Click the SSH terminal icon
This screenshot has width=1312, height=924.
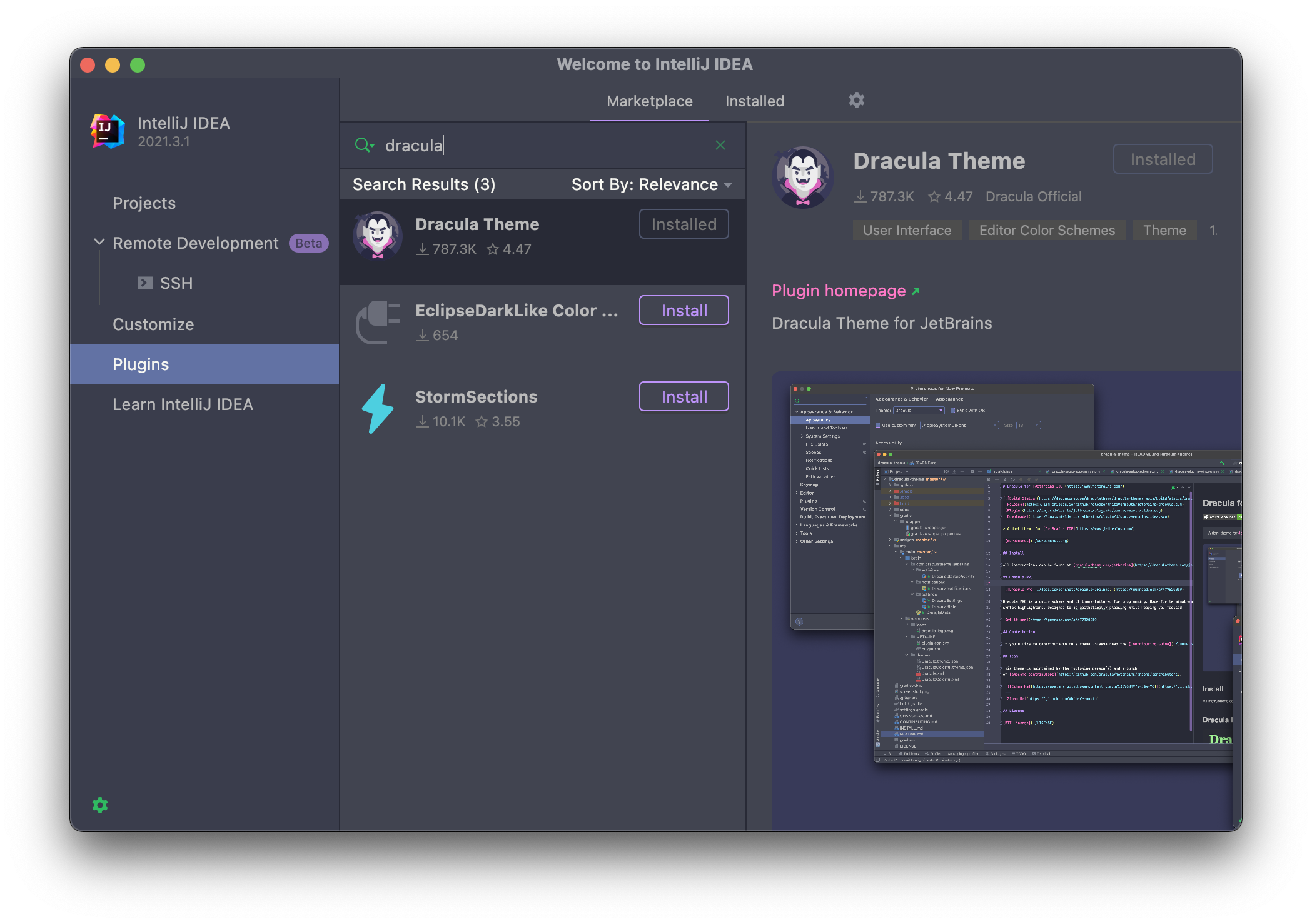[145, 283]
